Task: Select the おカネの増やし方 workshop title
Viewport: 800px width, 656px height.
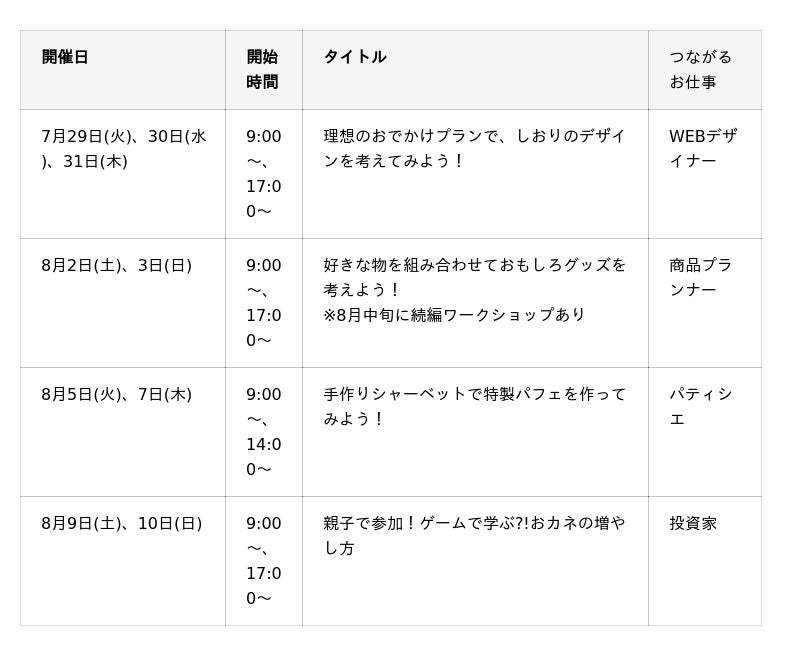Action: (474, 535)
